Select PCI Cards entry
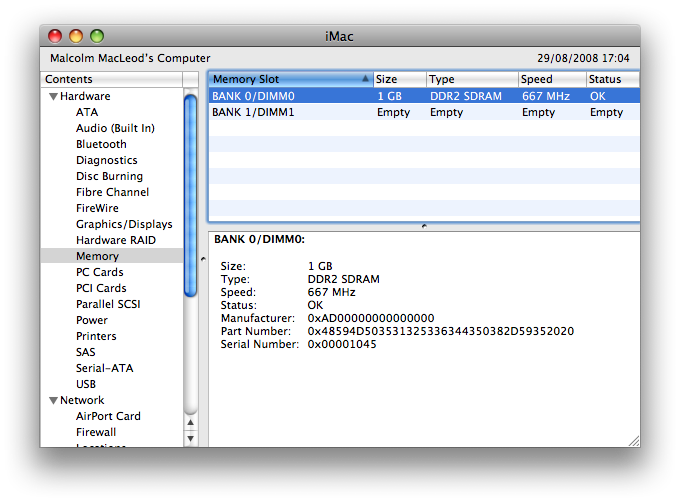The width and height of the screenshot is (680, 502). click(x=101, y=288)
